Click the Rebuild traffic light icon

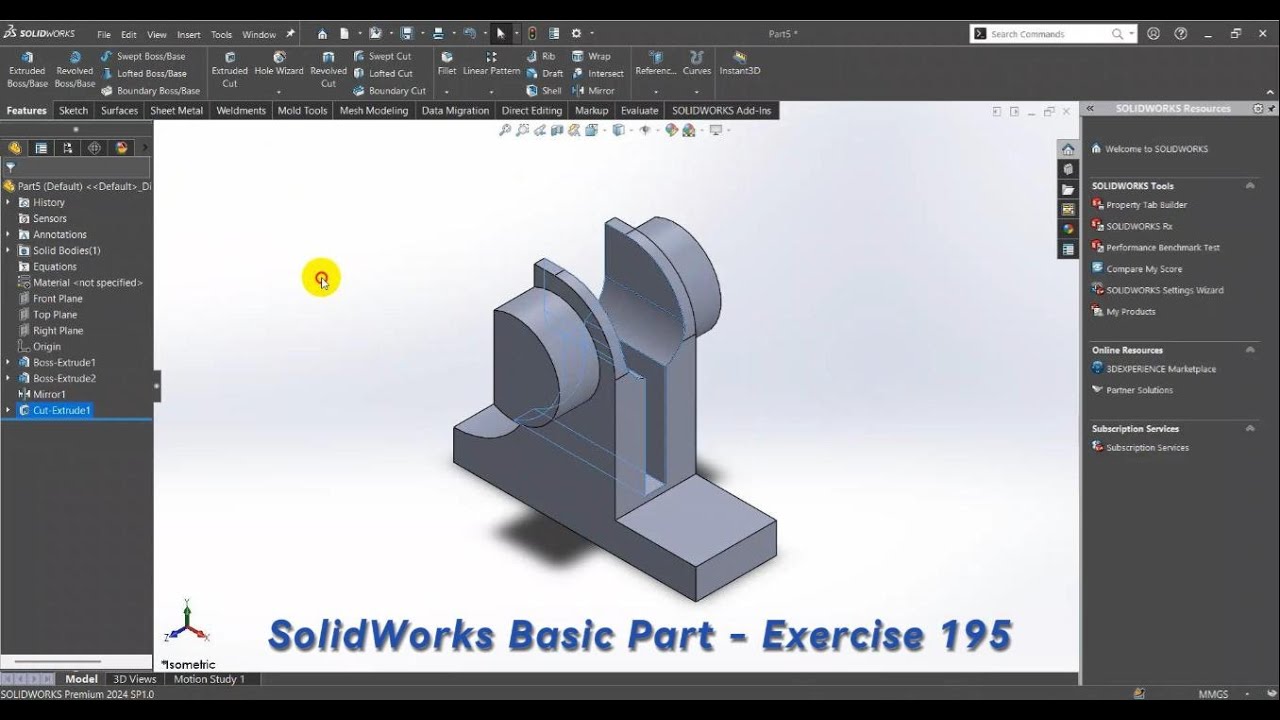(532, 33)
